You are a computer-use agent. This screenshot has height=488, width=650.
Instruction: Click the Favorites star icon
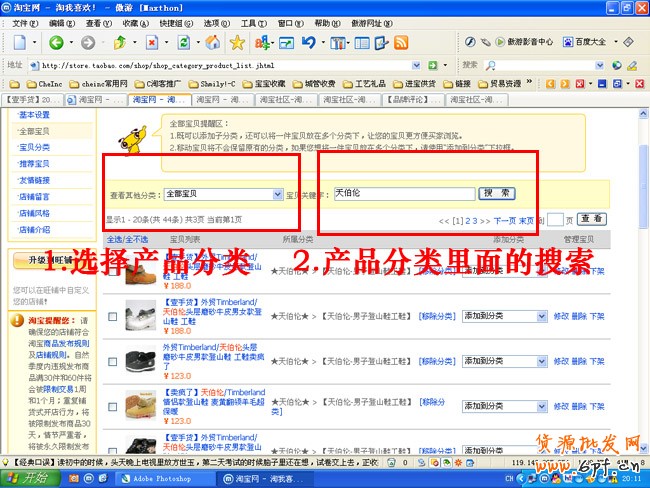(237, 42)
